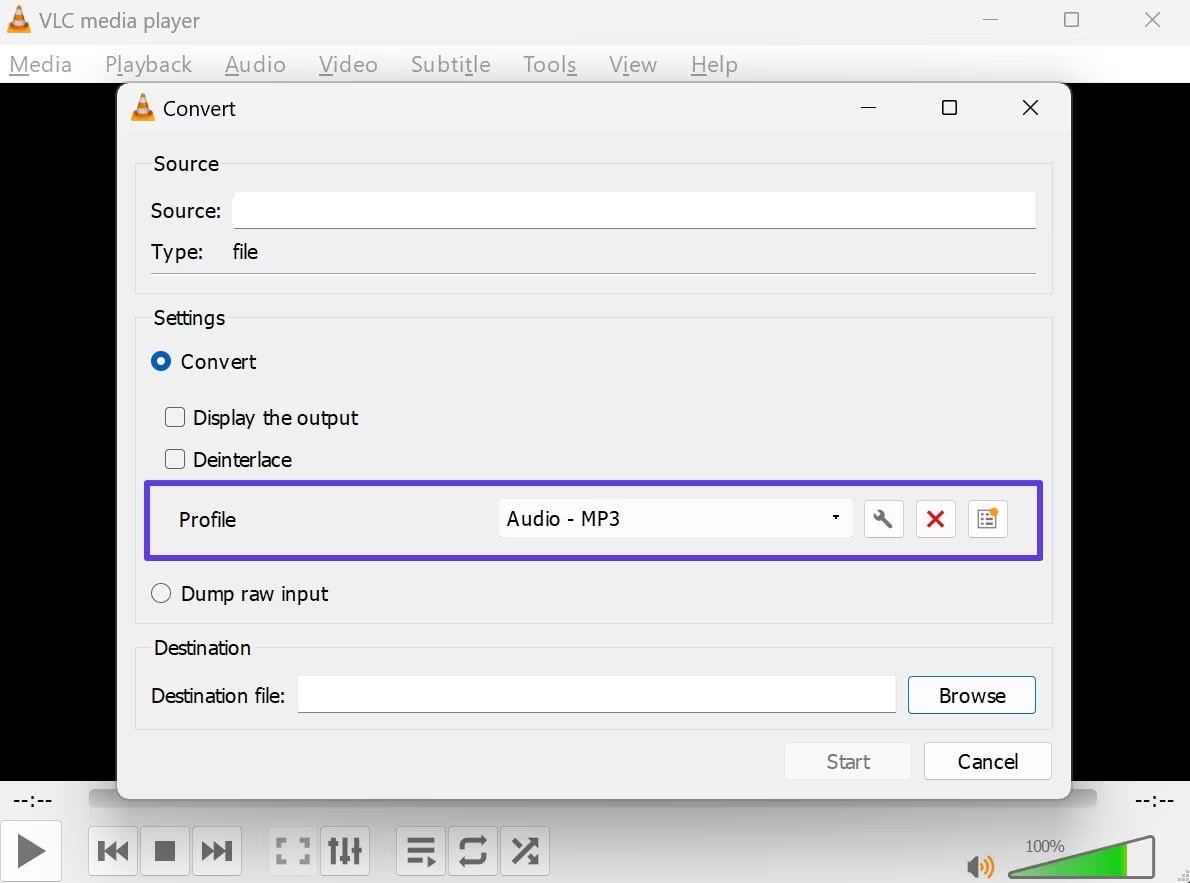Click the Start conversion button
1190x883 pixels.
(x=848, y=762)
